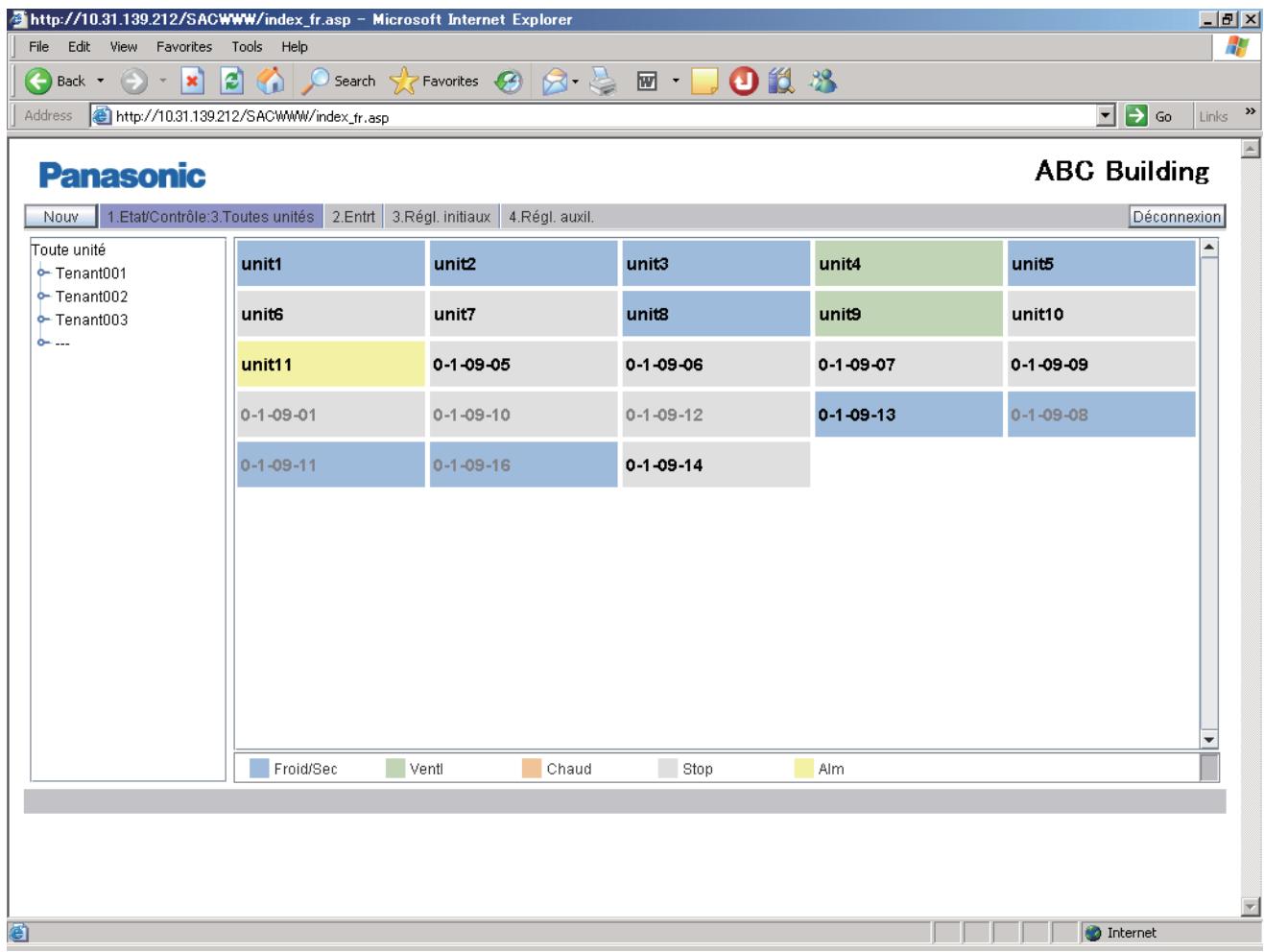Click the Go button
The image size is (1264, 952).
1151,116
